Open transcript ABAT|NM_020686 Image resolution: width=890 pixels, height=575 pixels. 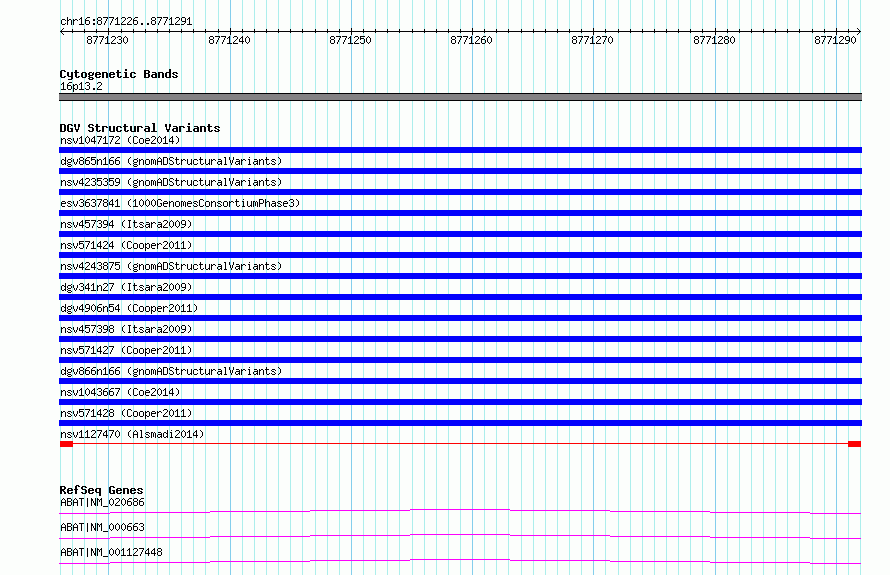click(102, 502)
